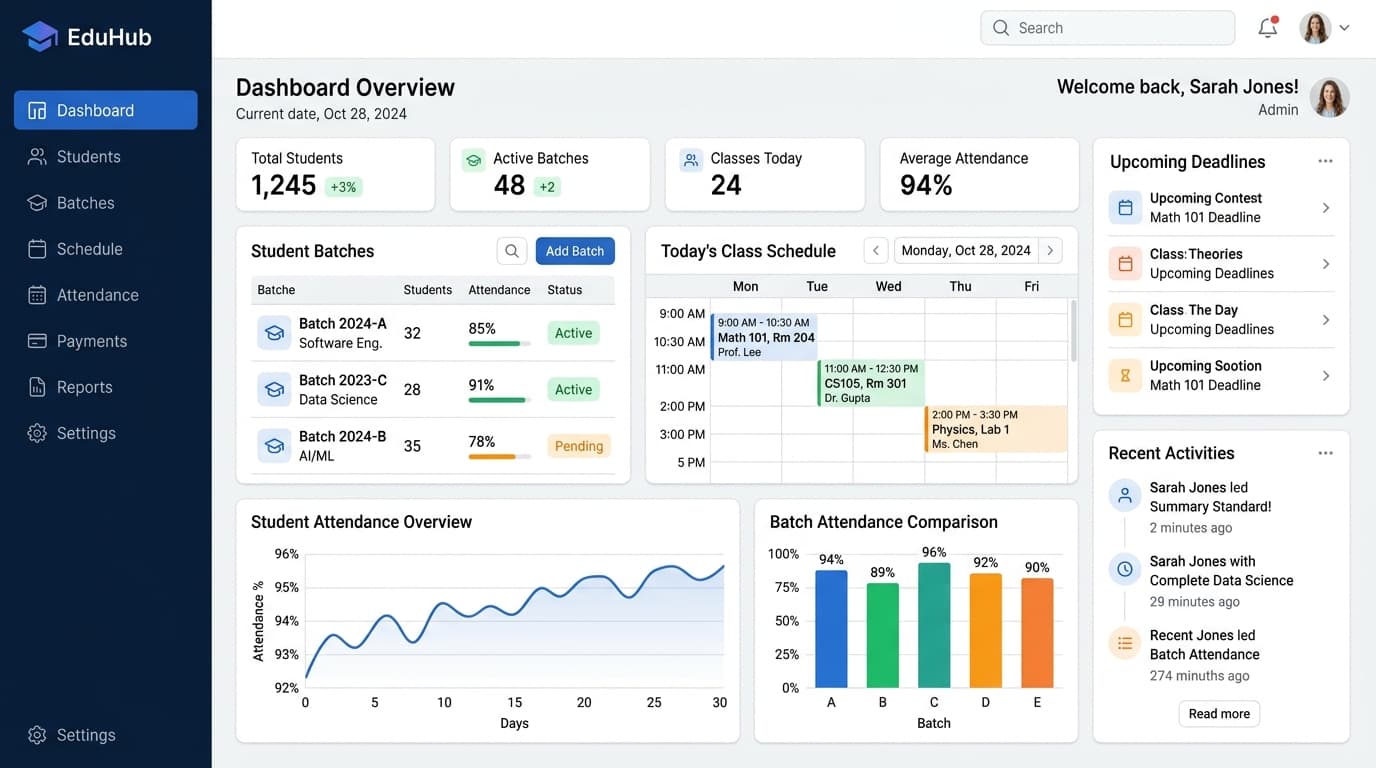The image size is (1376, 768).
Task: Open the Schedule sidebar item
Action: pos(105,249)
